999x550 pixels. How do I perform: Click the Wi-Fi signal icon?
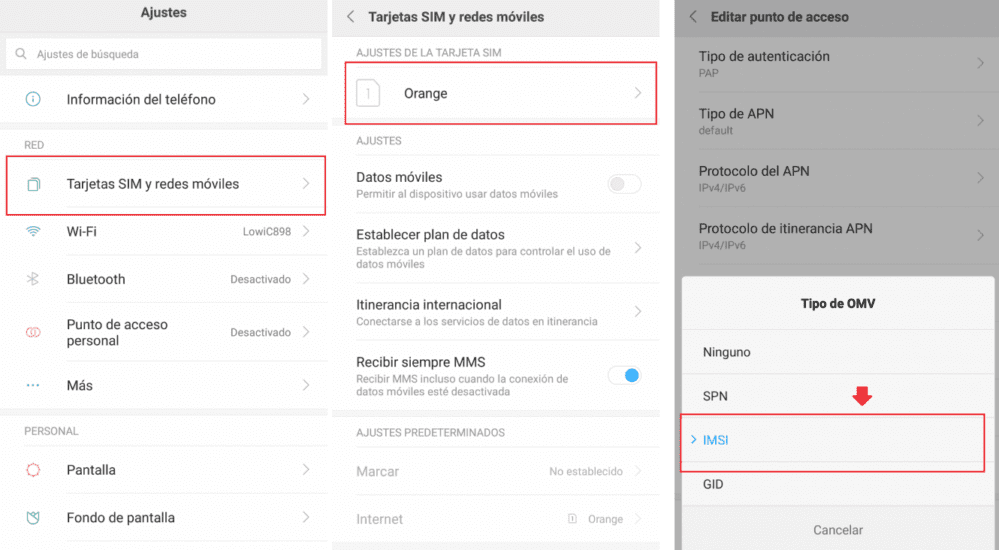coord(32,231)
